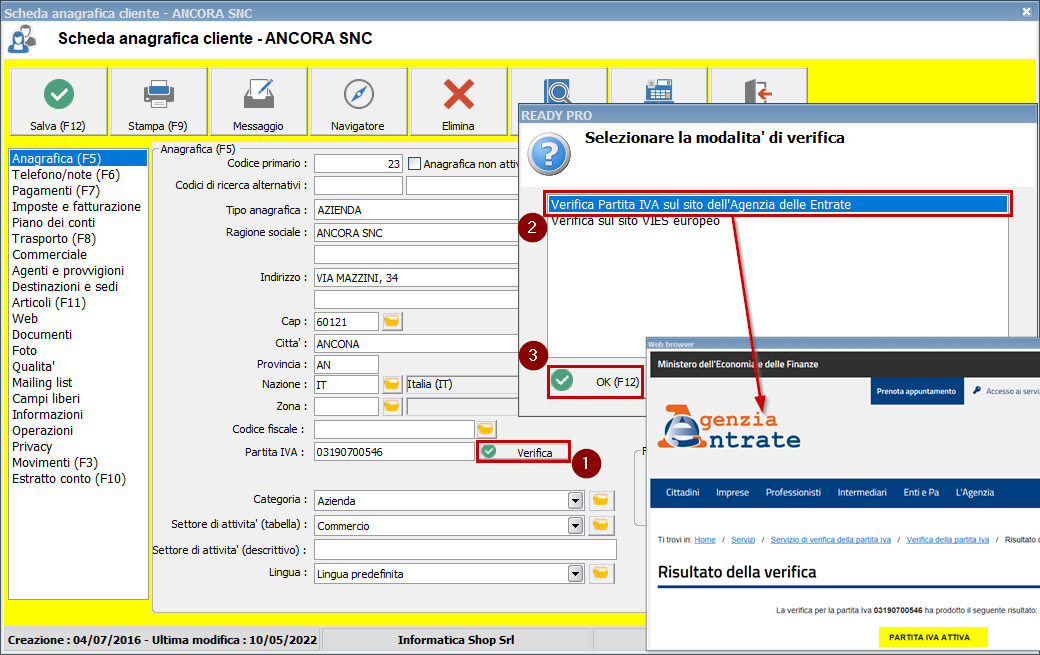Expand the Lingua dropdown arrow
The height and width of the screenshot is (655, 1040).
pyautogui.click(x=576, y=573)
